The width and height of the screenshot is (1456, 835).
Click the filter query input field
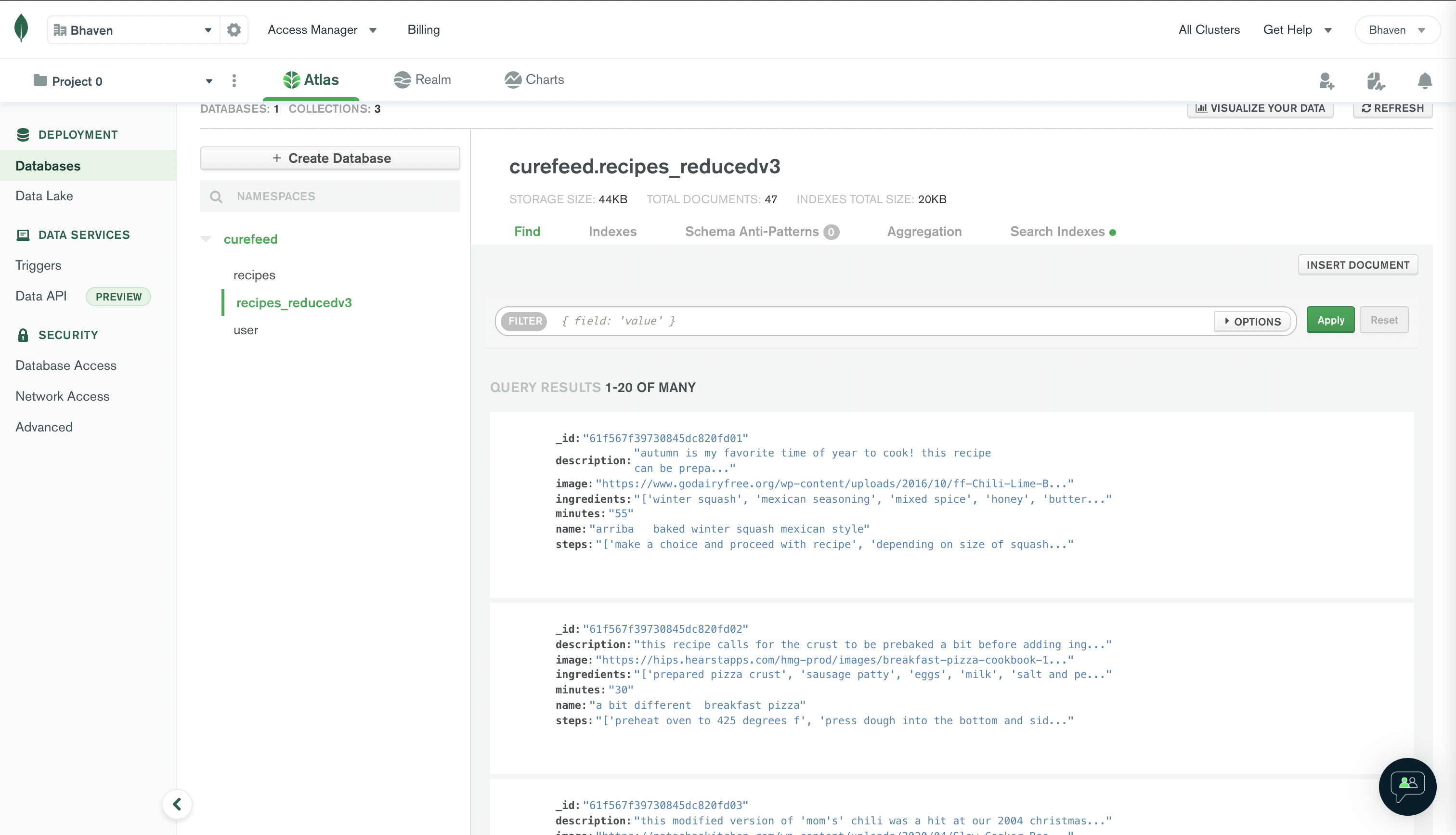pos(883,321)
